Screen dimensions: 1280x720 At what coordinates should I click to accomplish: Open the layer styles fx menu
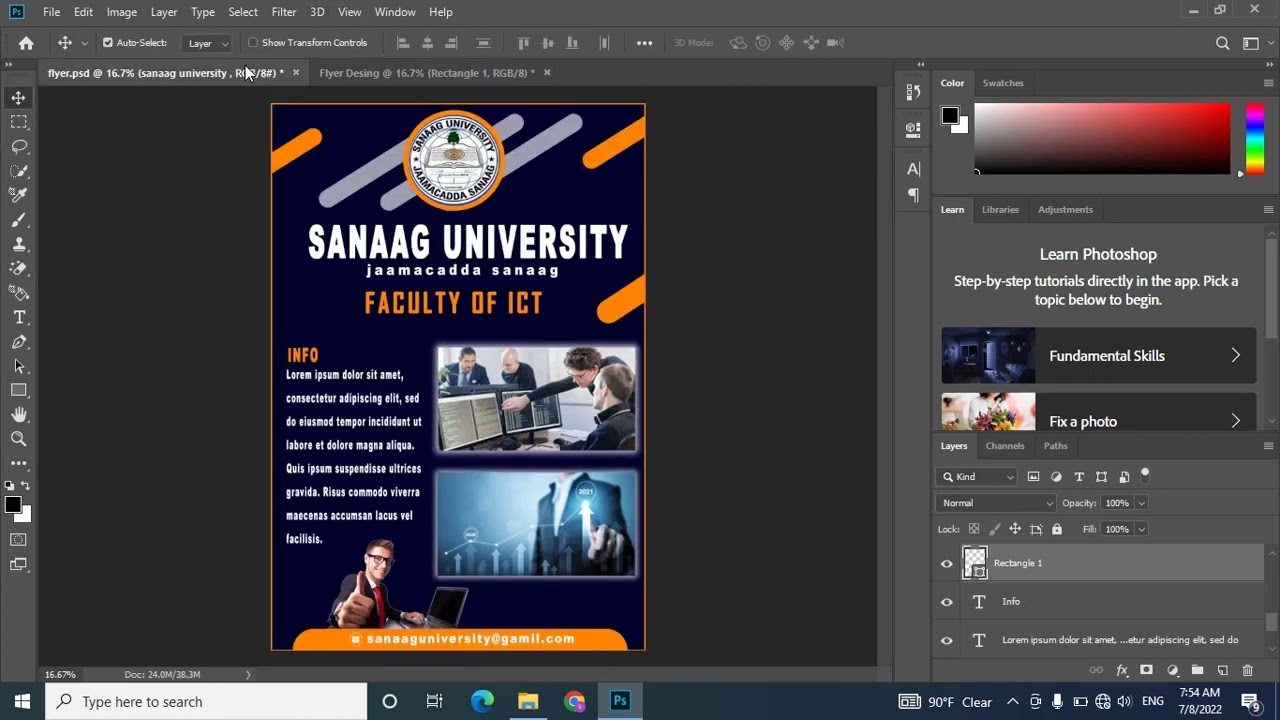tap(1121, 670)
